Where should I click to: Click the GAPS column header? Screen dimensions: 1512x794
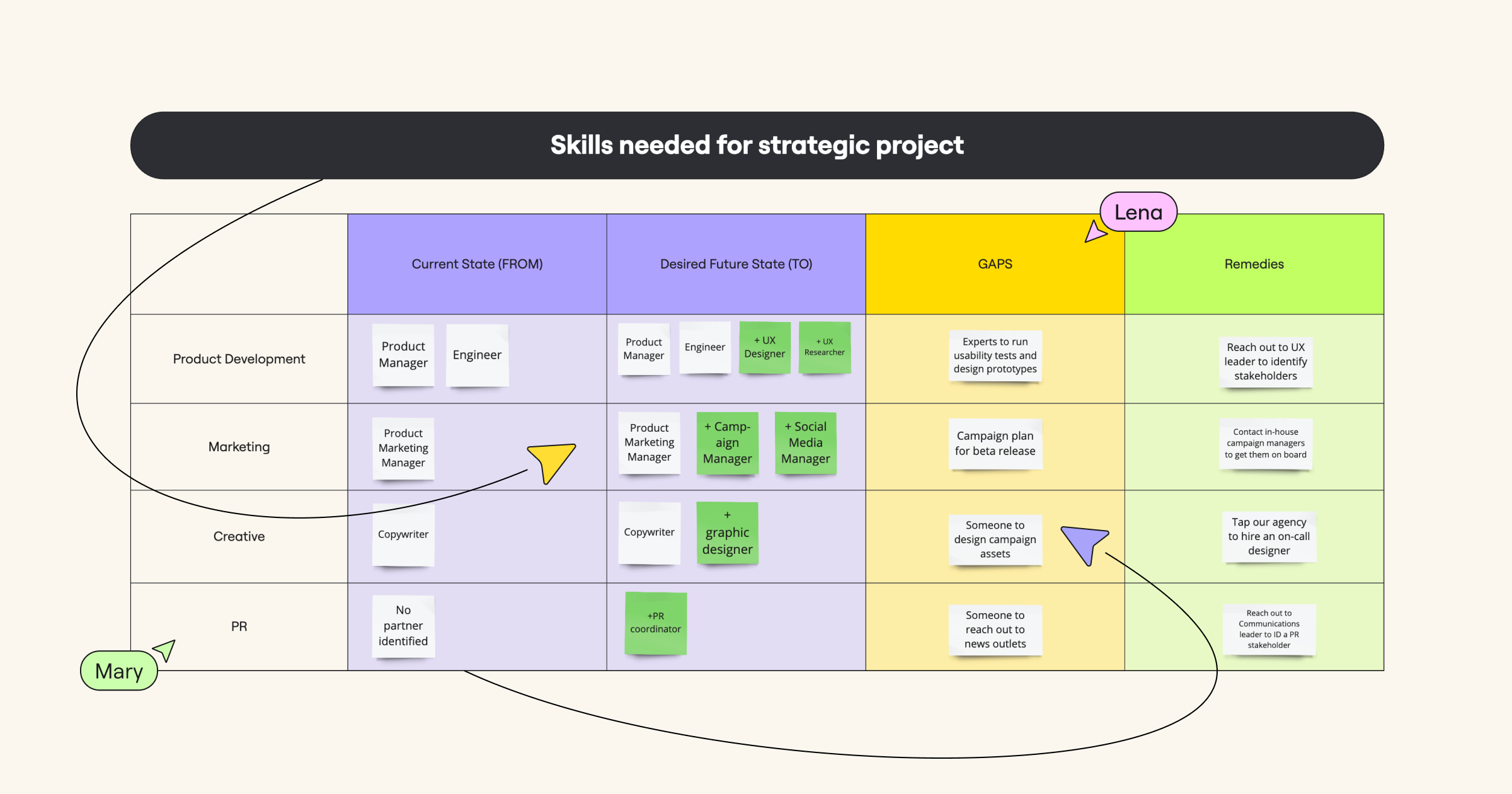click(995, 264)
